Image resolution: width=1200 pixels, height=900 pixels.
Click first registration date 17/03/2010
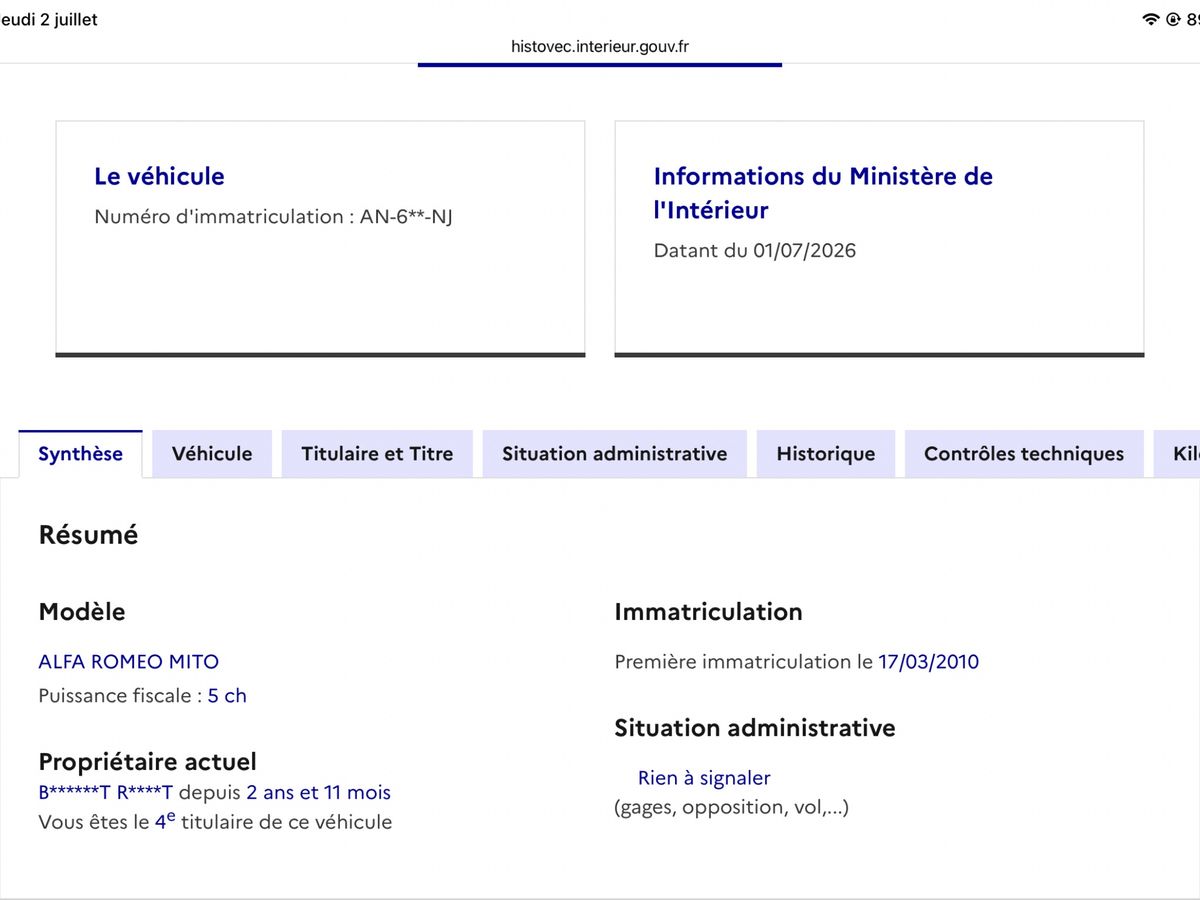[928, 662]
